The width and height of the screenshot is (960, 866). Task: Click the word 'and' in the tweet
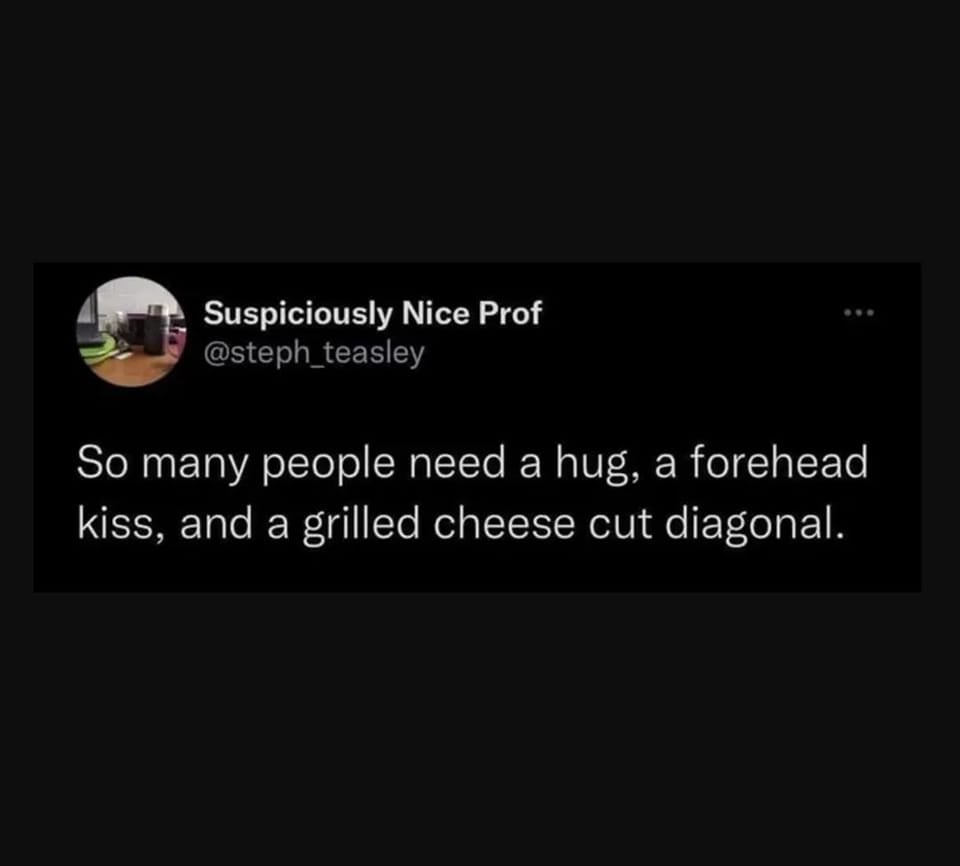coord(216,525)
